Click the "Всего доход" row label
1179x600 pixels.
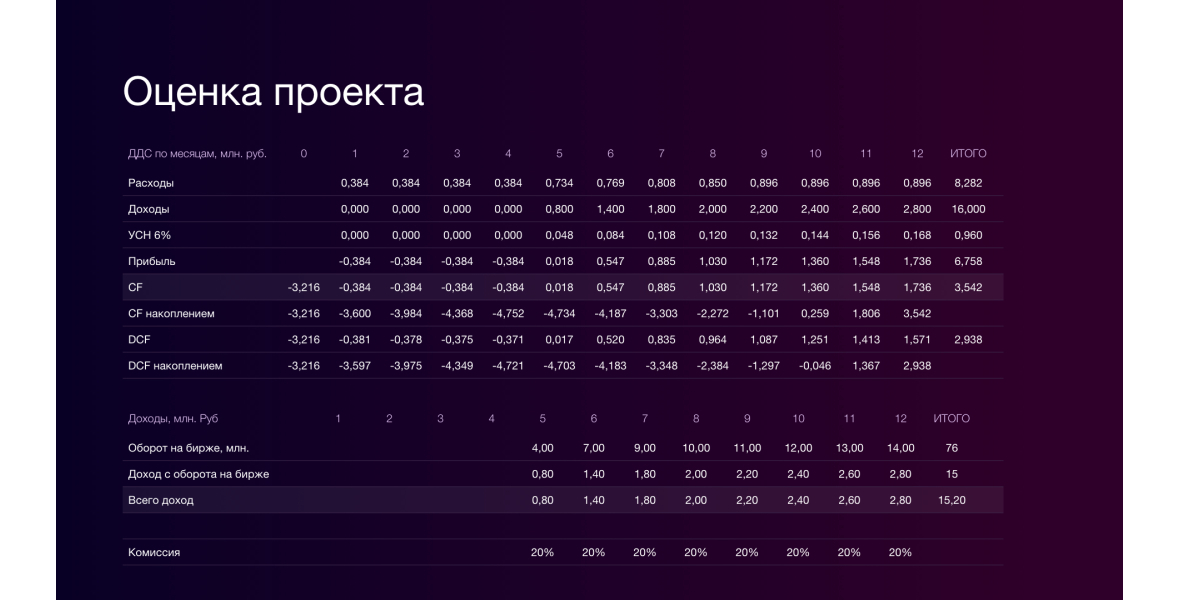[x=160, y=500]
